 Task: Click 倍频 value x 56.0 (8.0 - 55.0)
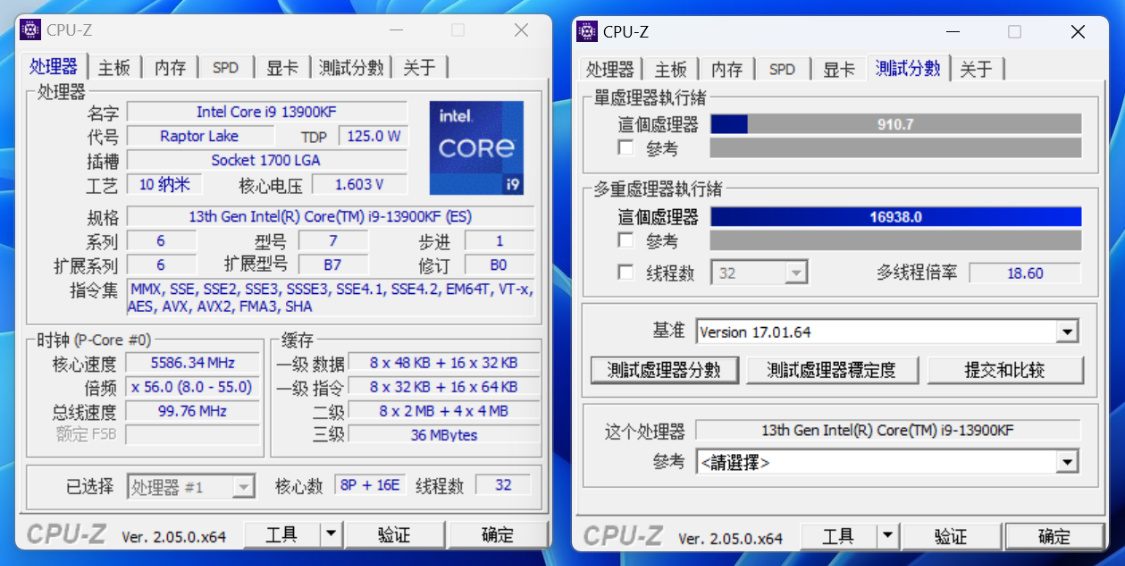click(x=193, y=387)
